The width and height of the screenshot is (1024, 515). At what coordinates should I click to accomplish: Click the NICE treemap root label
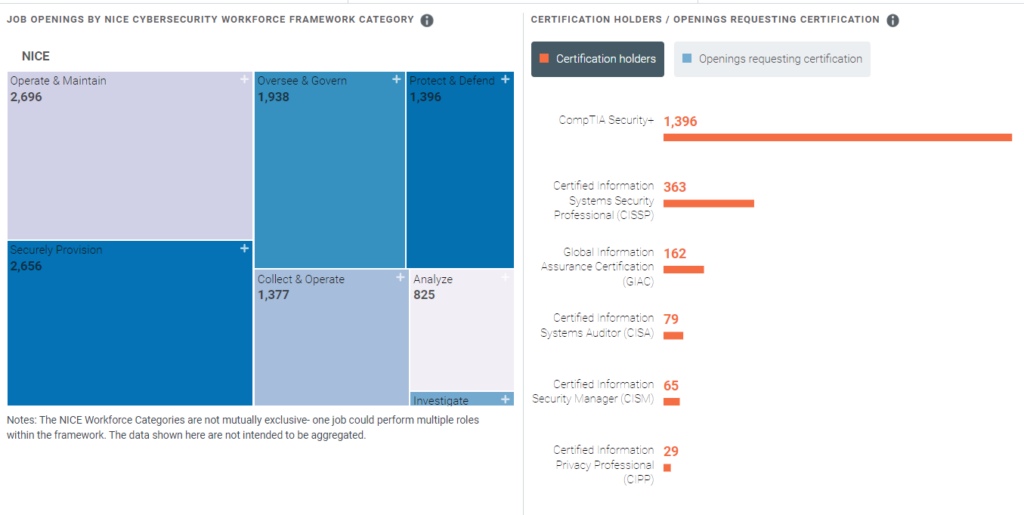pos(36,56)
